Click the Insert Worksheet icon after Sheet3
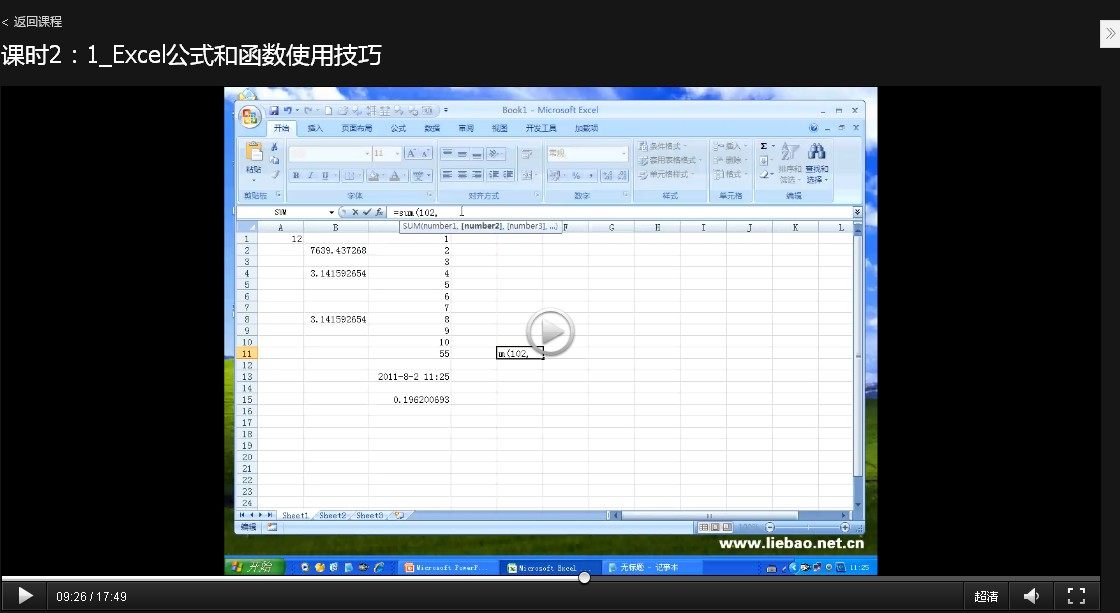This screenshot has width=1120, height=613. [x=399, y=515]
